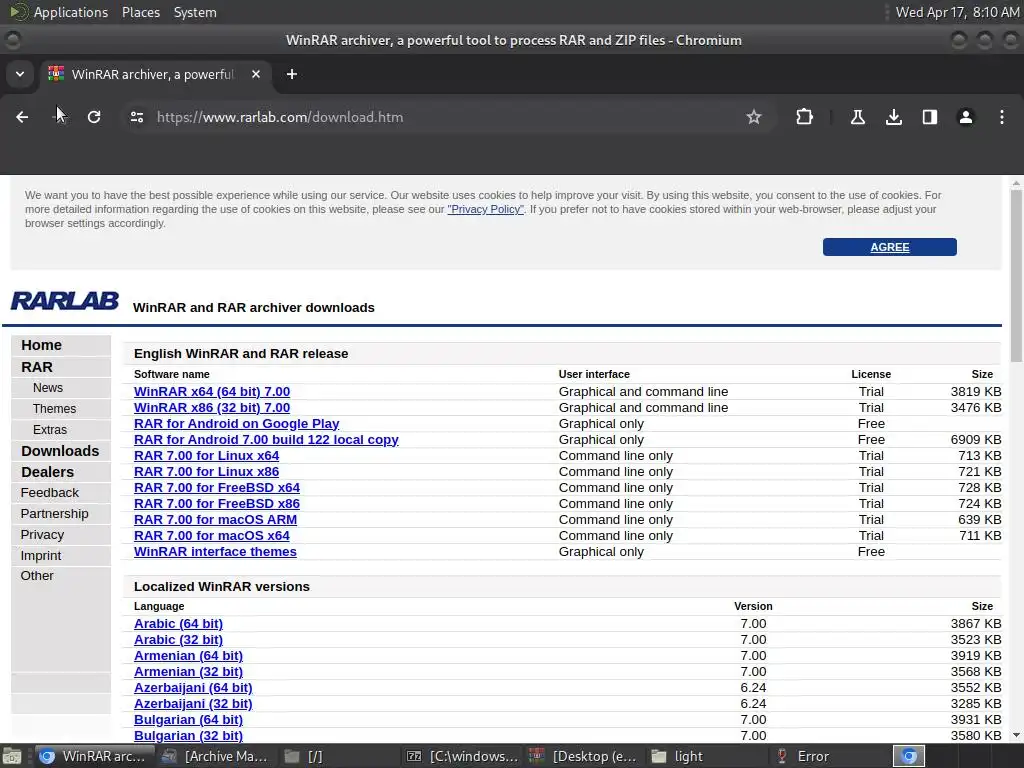Viewport: 1024px width, 768px height.
Task: Select RAR in the sidebar
Action: tap(37, 367)
